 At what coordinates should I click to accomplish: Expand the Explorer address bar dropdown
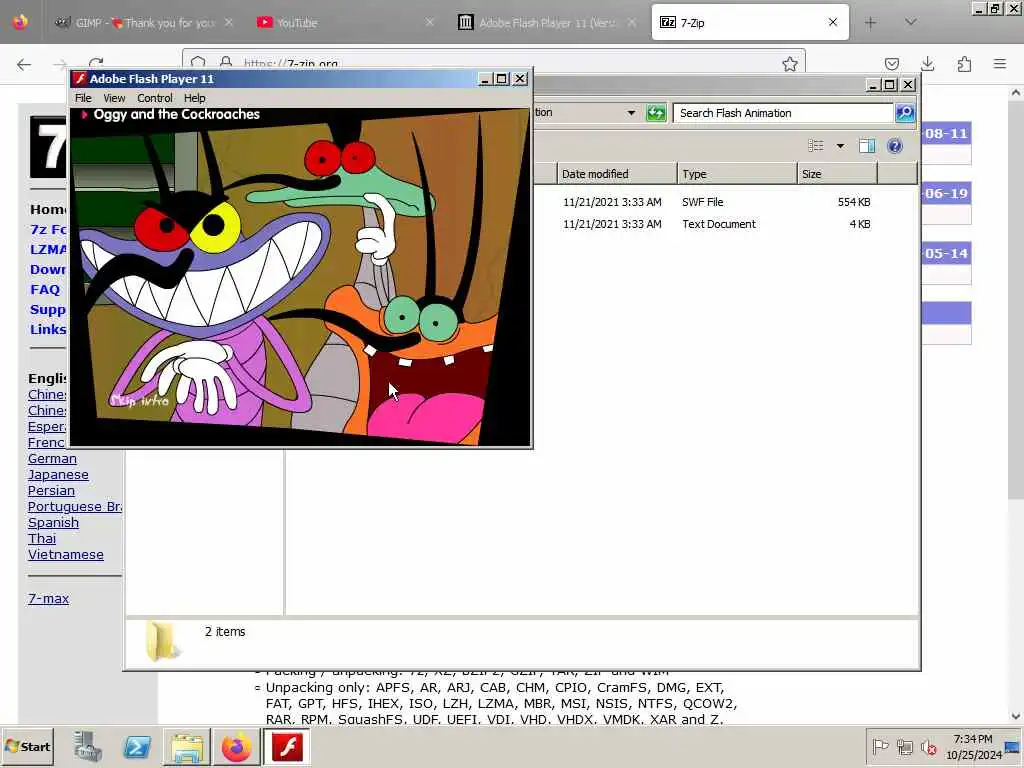point(631,113)
